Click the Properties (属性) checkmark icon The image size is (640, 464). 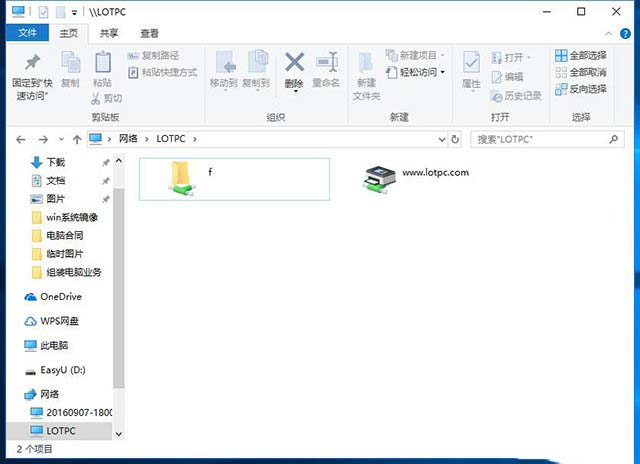coord(471,62)
